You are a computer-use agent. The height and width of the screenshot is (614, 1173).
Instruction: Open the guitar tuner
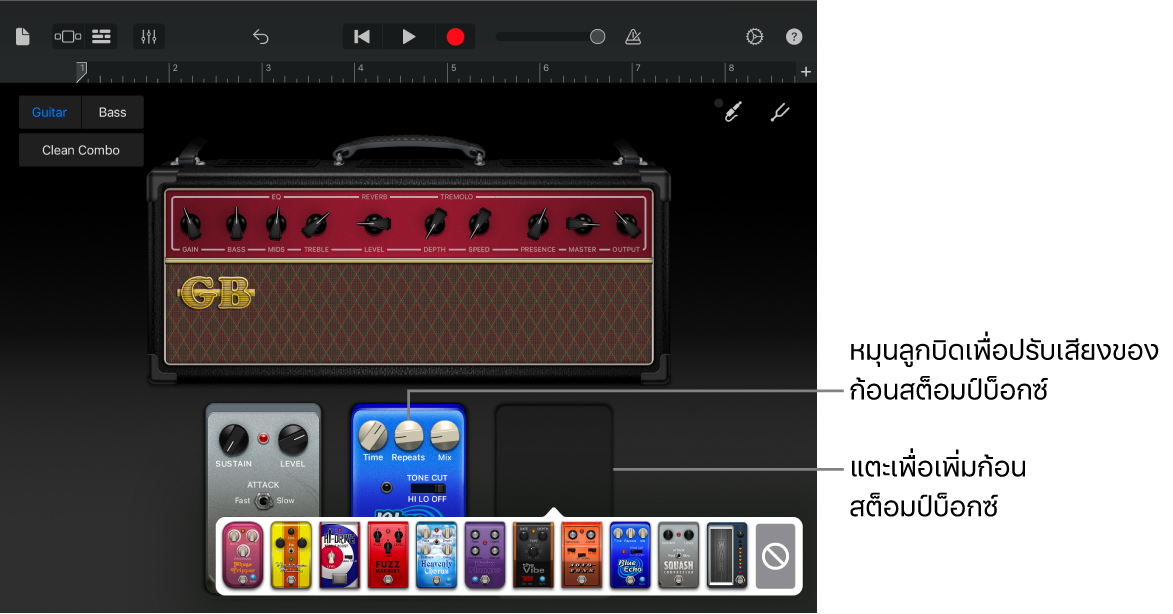pos(780,112)
